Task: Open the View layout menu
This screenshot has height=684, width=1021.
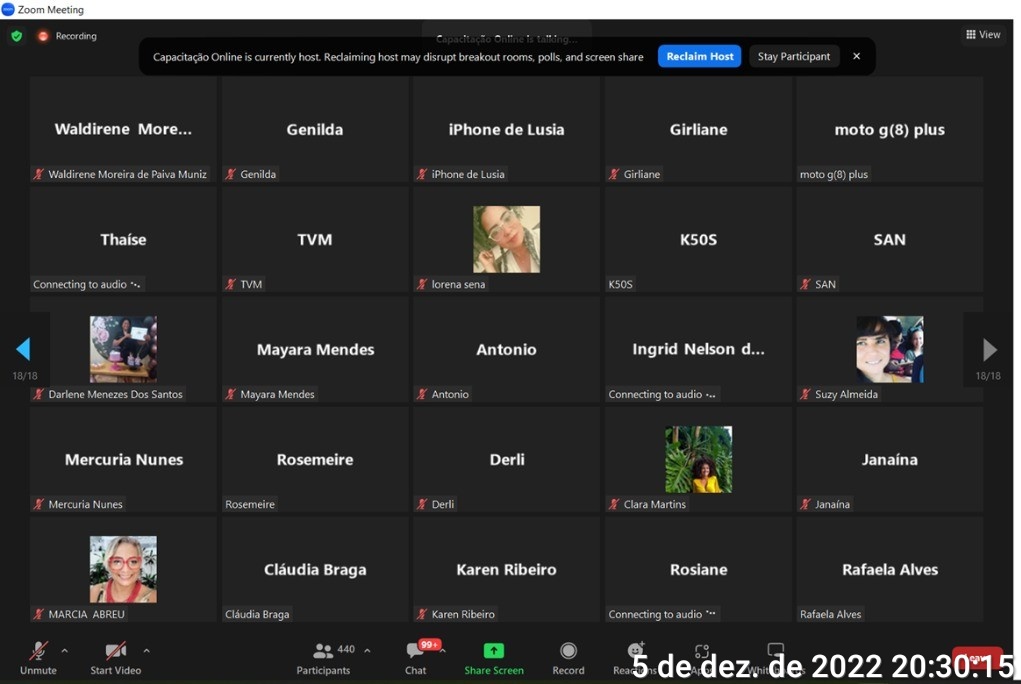Action: pyautogui.click(x=982, y=35)
